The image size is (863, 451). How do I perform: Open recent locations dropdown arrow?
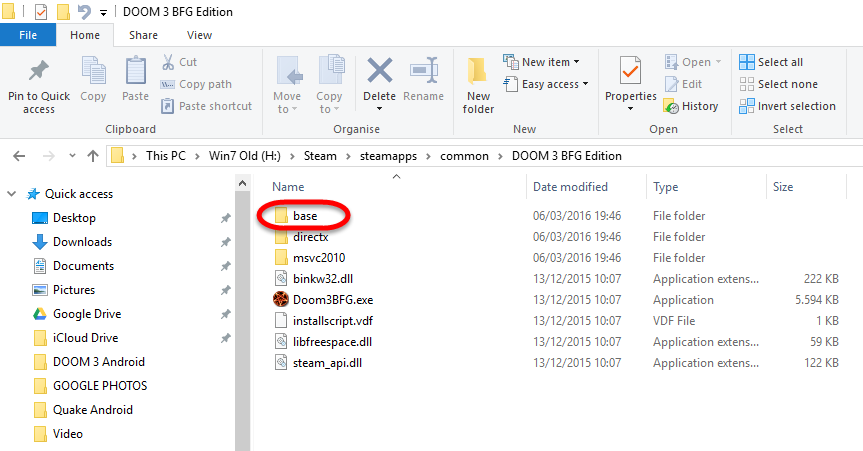(72, 156)
